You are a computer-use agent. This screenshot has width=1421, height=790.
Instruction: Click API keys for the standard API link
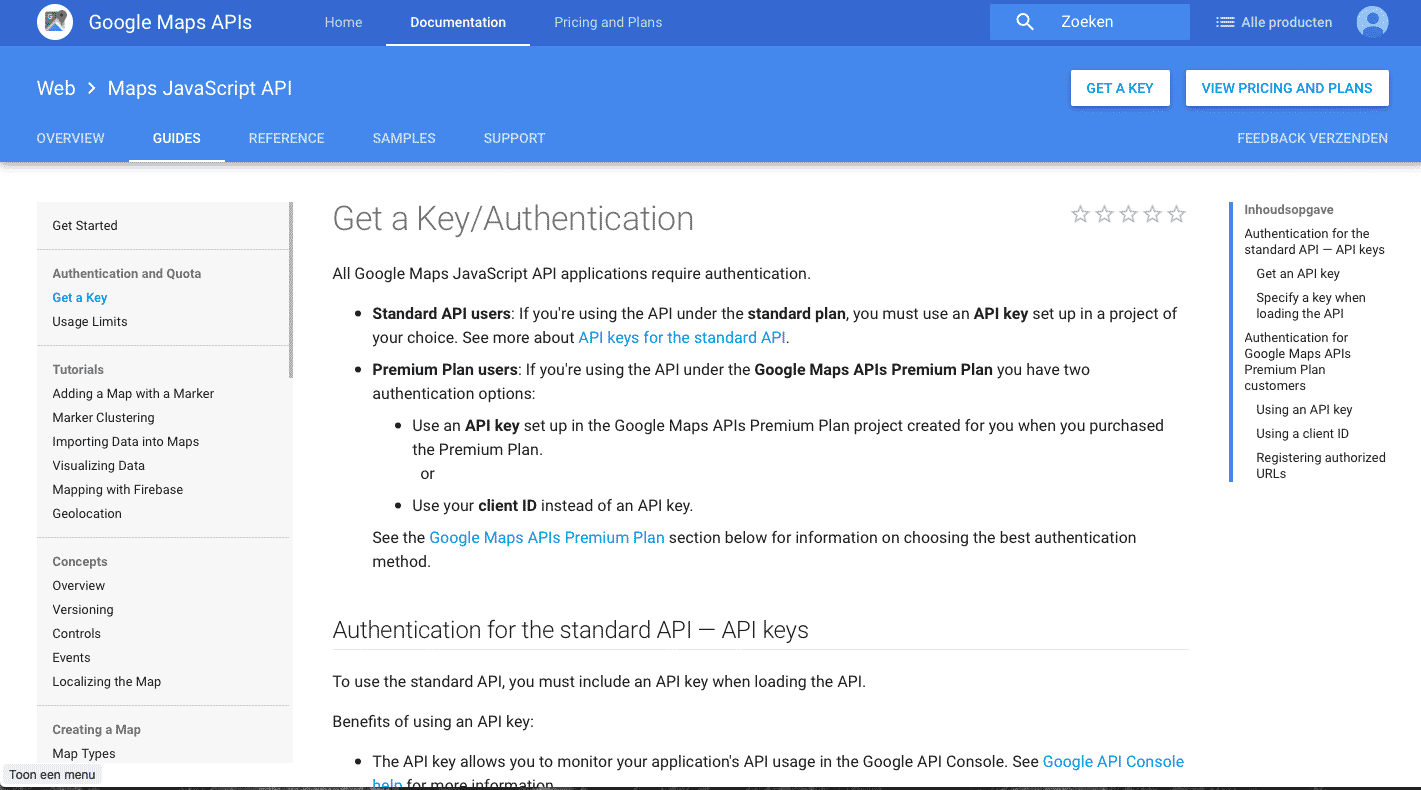(x=682, y=338)
